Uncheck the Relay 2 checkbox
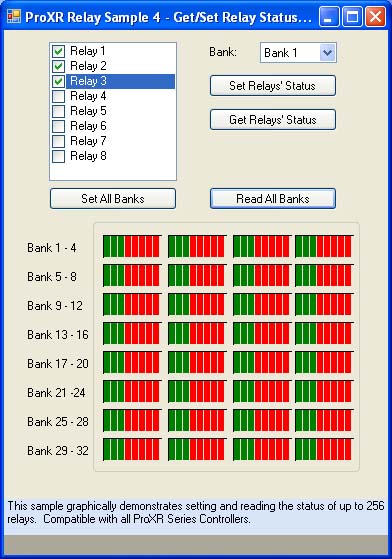Image resolution: width=392 pixels, height=559 pixels. tap(58, 66)
